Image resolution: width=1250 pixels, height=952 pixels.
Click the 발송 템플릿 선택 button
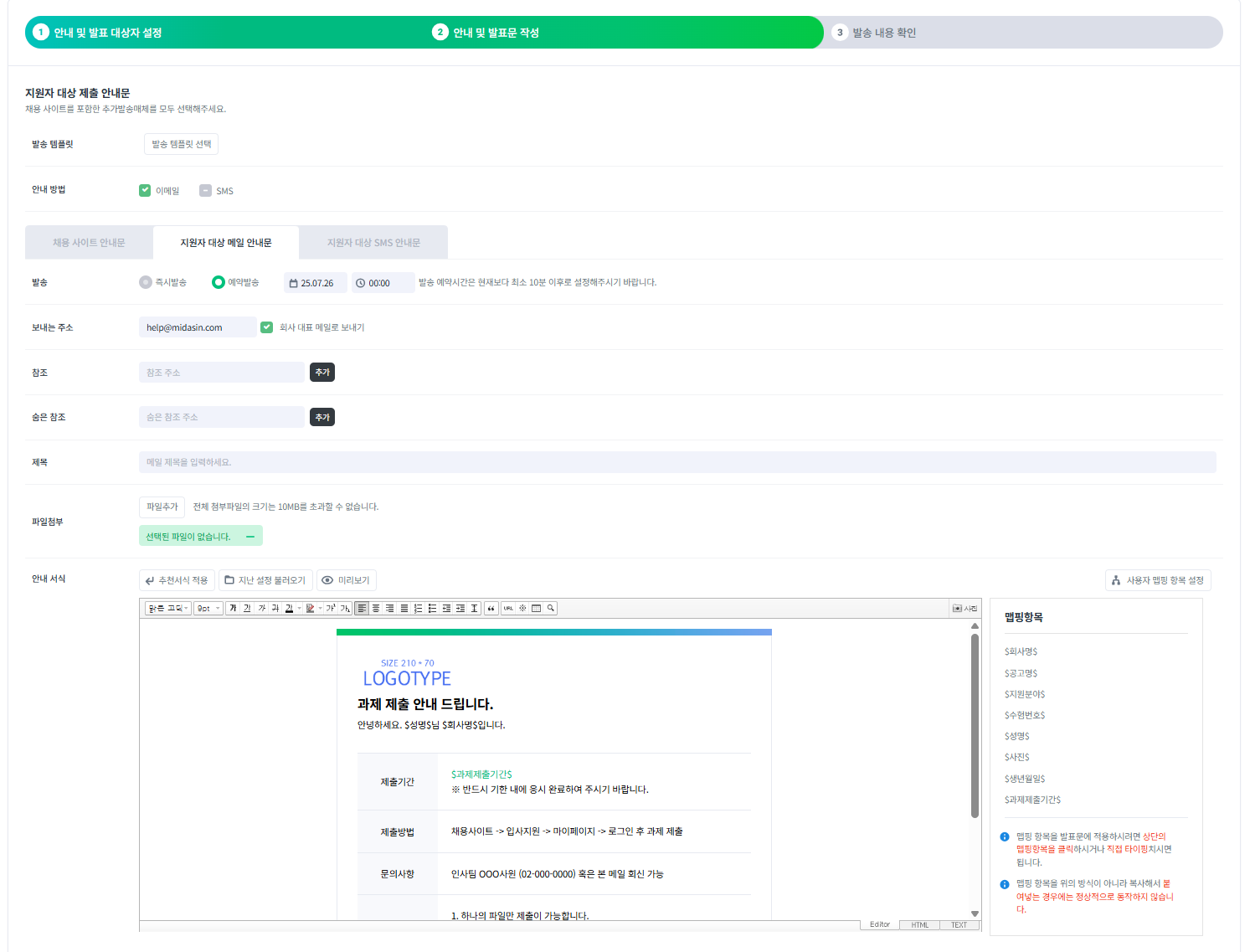[x=181, y=144]
